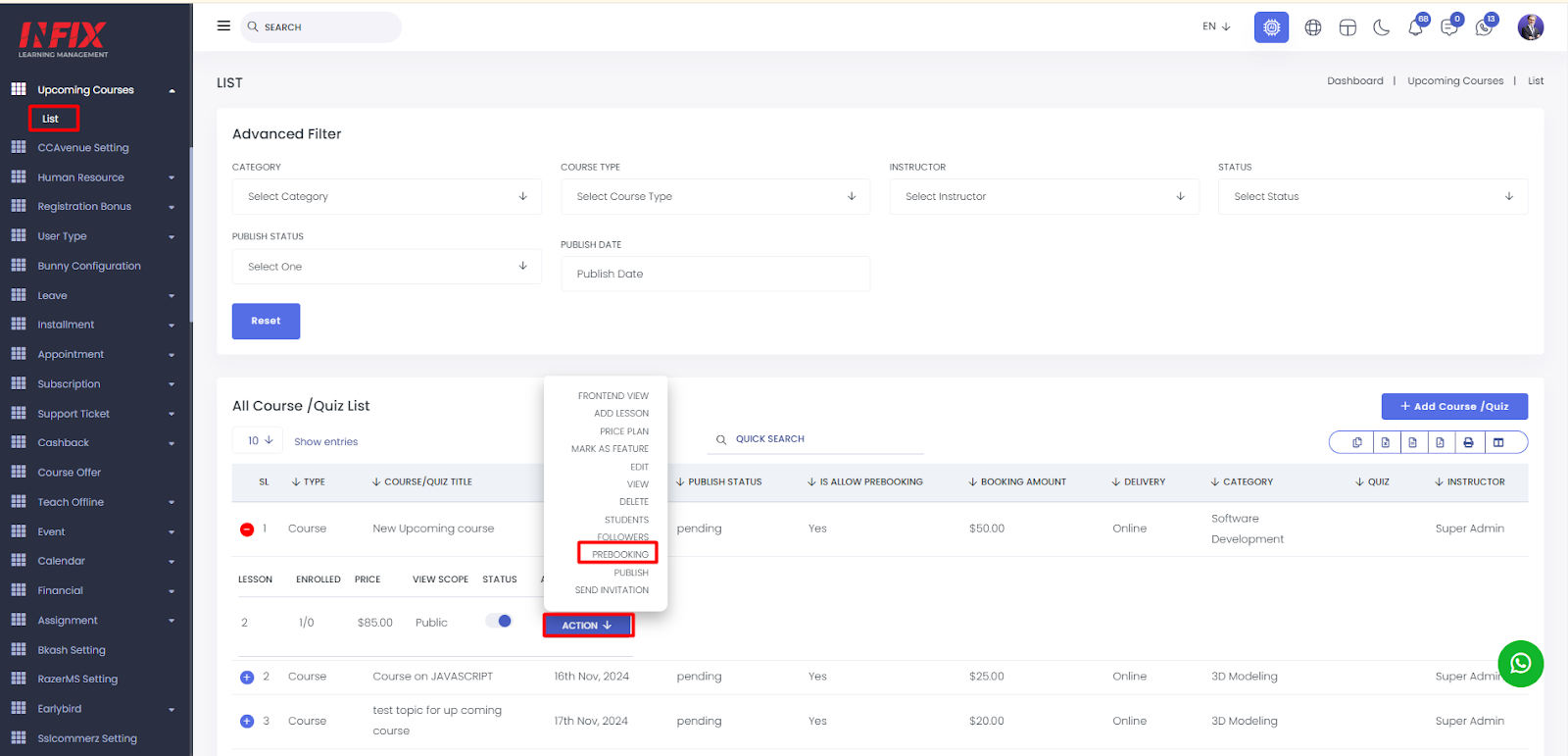Sort by the PUBLISH STATUS column header
This screenshot has height=756, width=1568.
(x=718, y=482)
